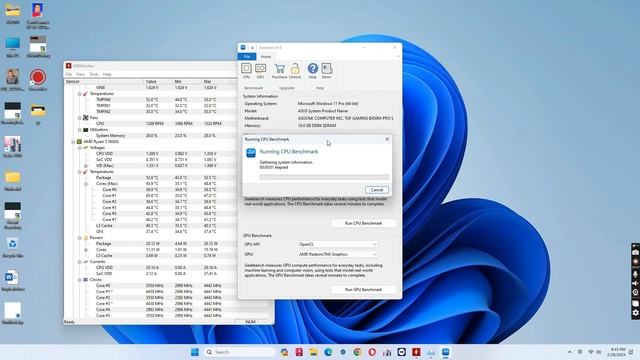Screen dimensions: 640x360
Task: Open the red record app desktop icon
Action: coord(38,77)
